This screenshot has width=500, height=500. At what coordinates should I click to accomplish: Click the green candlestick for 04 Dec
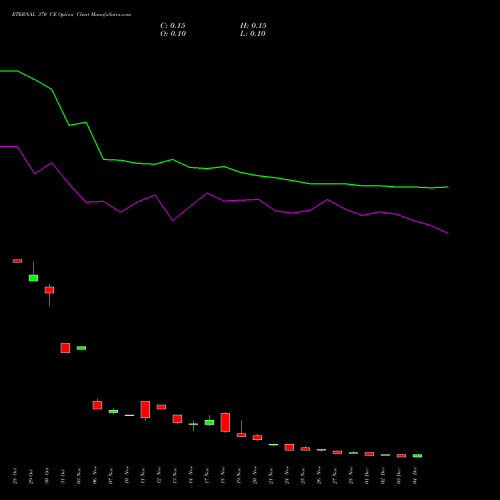click(417, 456)
